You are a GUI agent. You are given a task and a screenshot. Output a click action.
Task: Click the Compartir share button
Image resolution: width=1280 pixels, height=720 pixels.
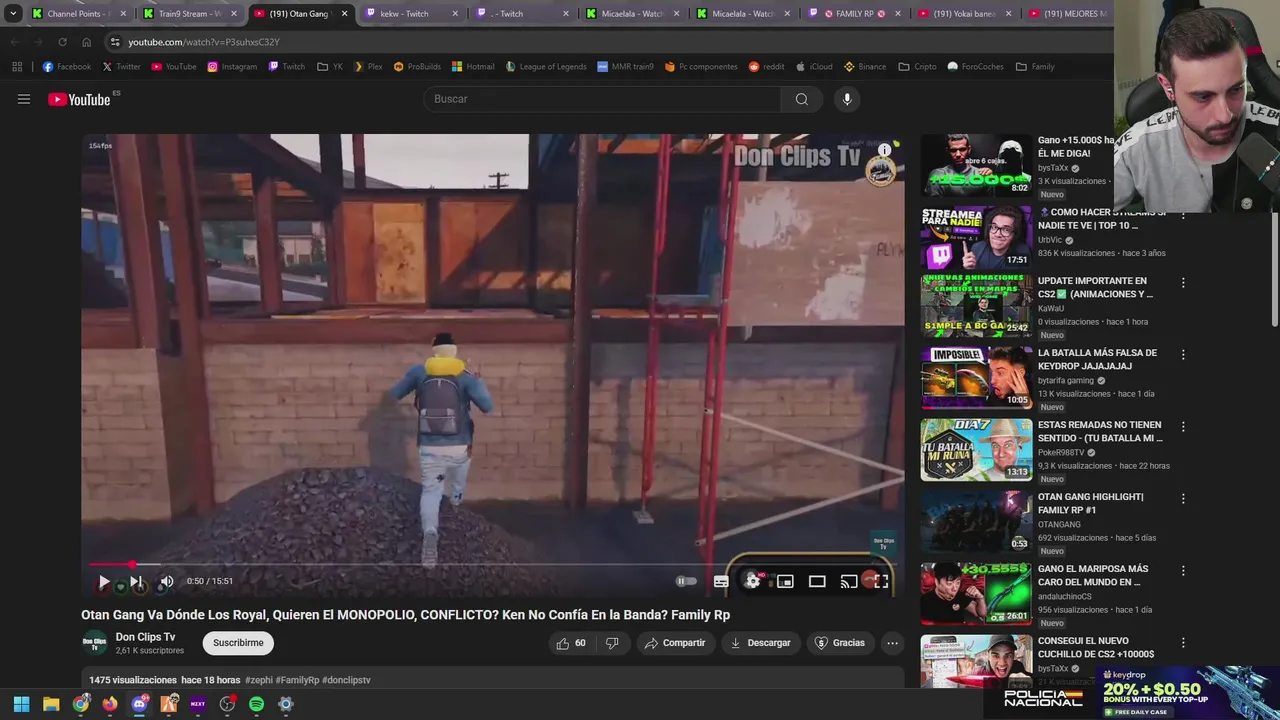(675, 643)
